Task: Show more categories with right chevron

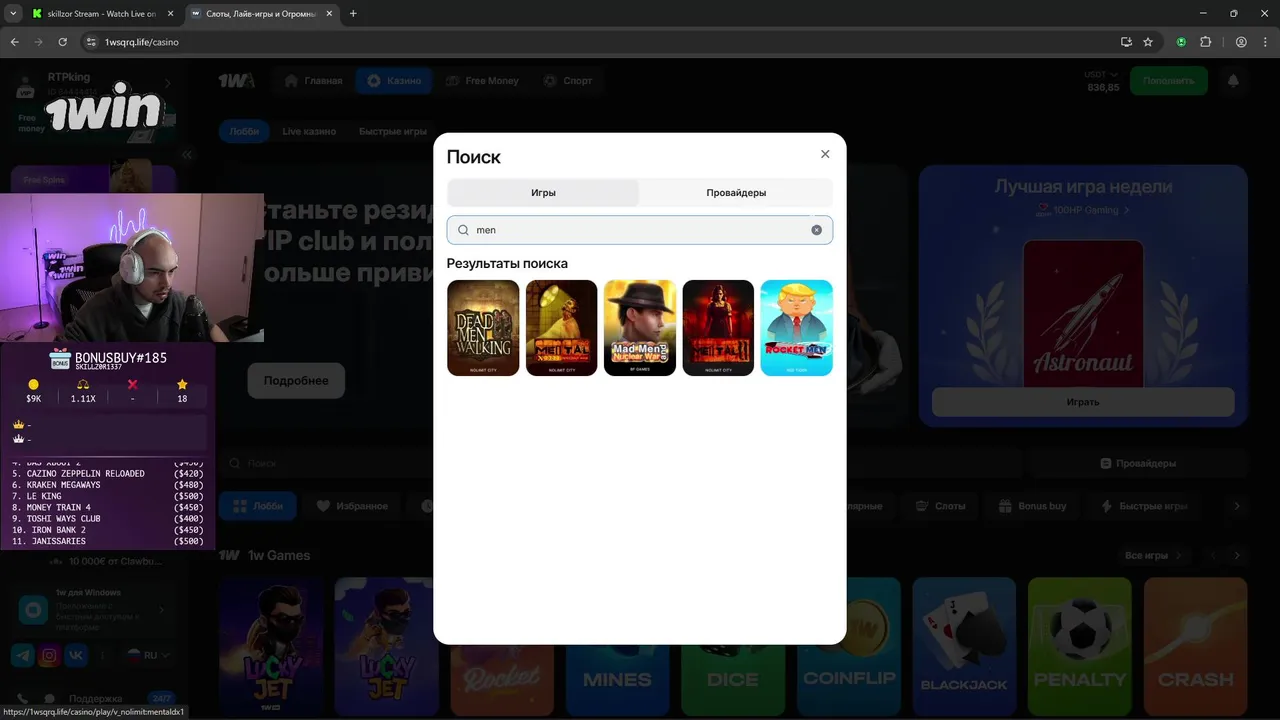Action: (1237, 506)
